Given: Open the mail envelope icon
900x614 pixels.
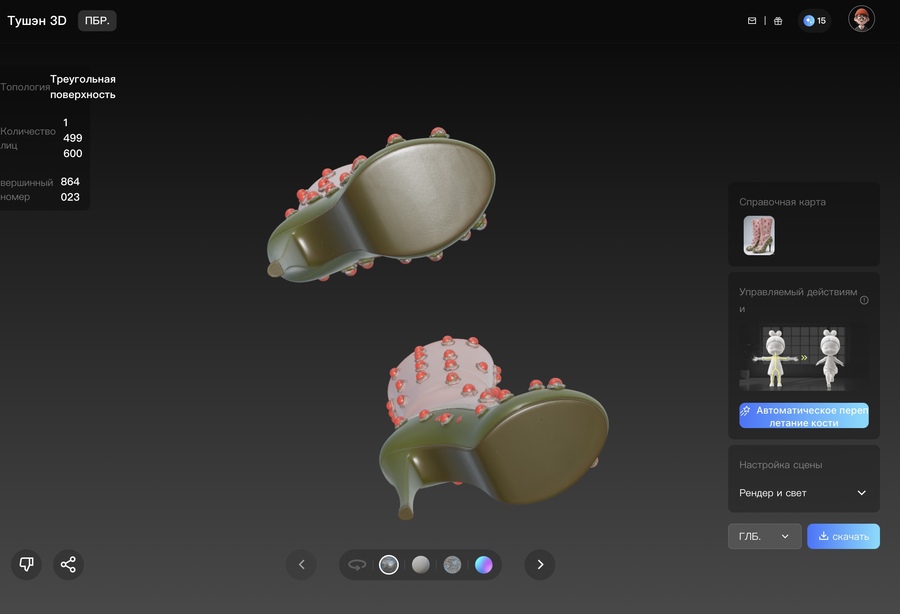Looking at the screenshot, I should (752, 20).
